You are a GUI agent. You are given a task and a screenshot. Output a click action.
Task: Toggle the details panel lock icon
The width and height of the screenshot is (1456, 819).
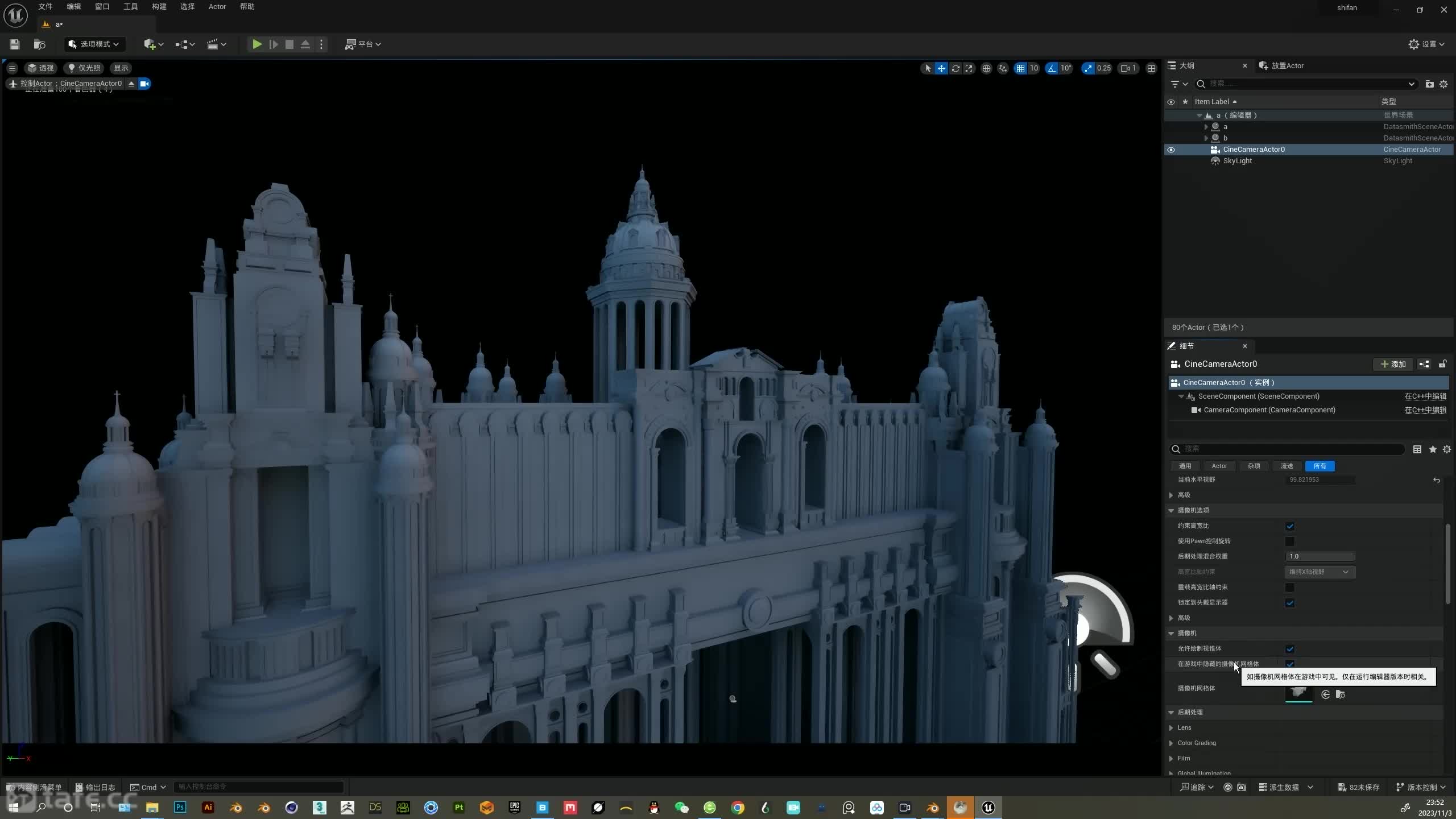click(x=1442, y=364)
